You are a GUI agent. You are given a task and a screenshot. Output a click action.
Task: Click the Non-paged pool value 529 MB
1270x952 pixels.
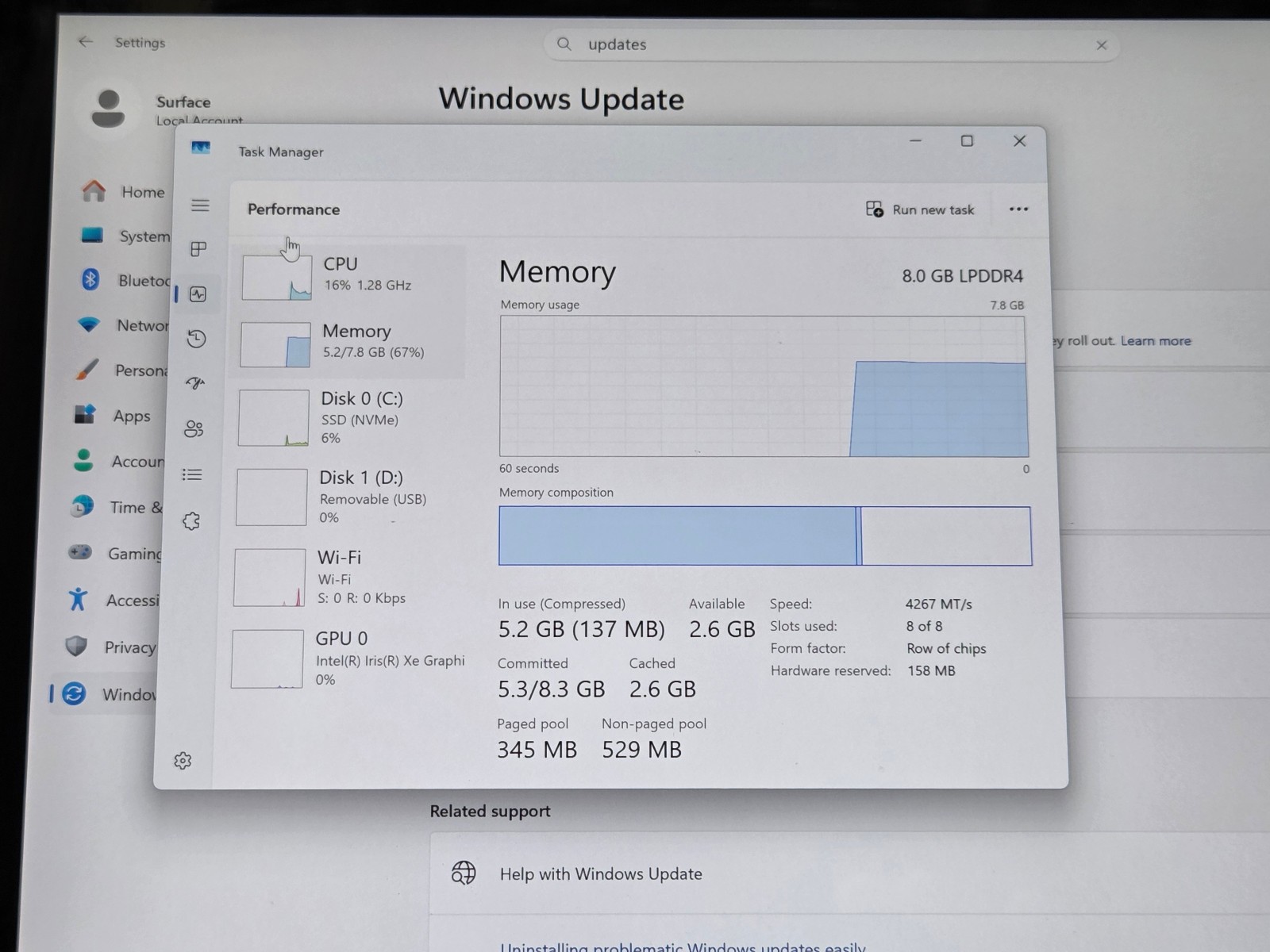coord(641,750)
